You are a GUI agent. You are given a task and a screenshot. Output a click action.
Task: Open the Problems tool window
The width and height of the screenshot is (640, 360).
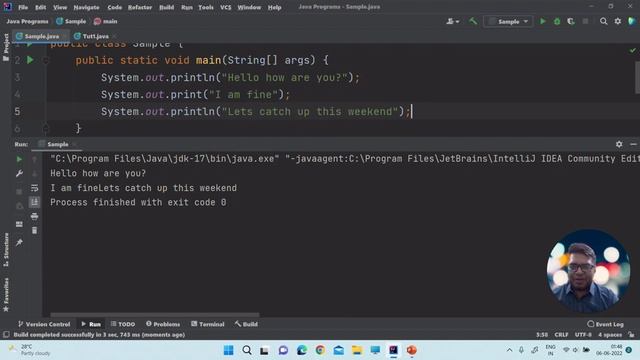163,324
